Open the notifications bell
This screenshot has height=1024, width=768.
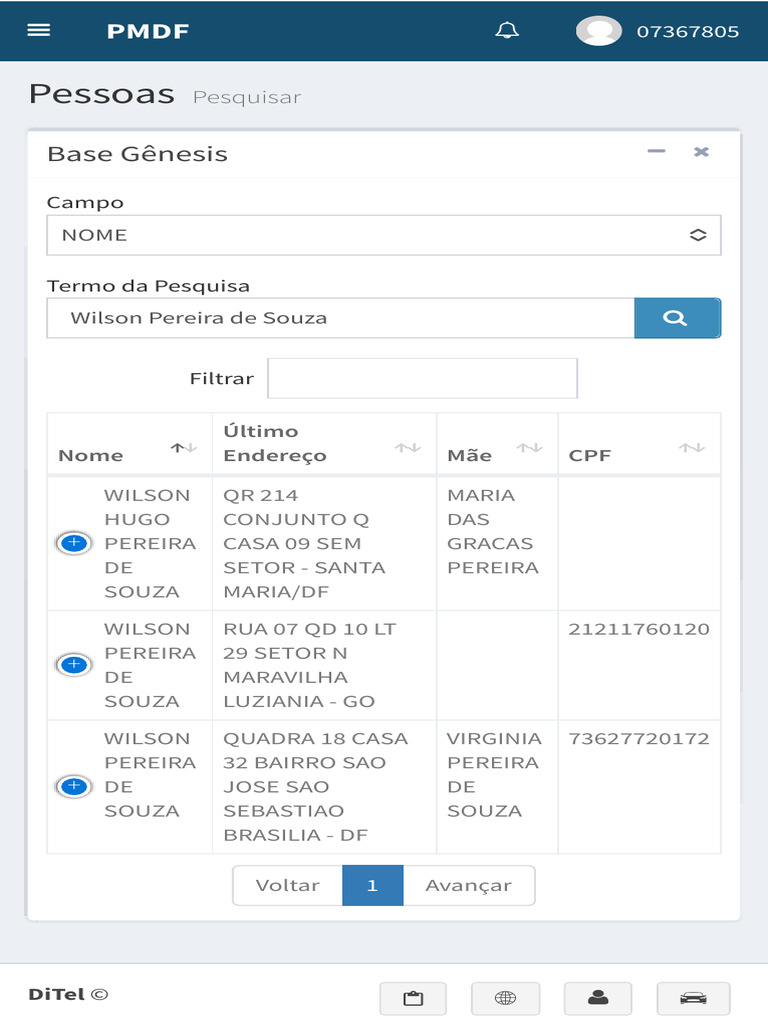pyautogui.click(x=507, y=31)
